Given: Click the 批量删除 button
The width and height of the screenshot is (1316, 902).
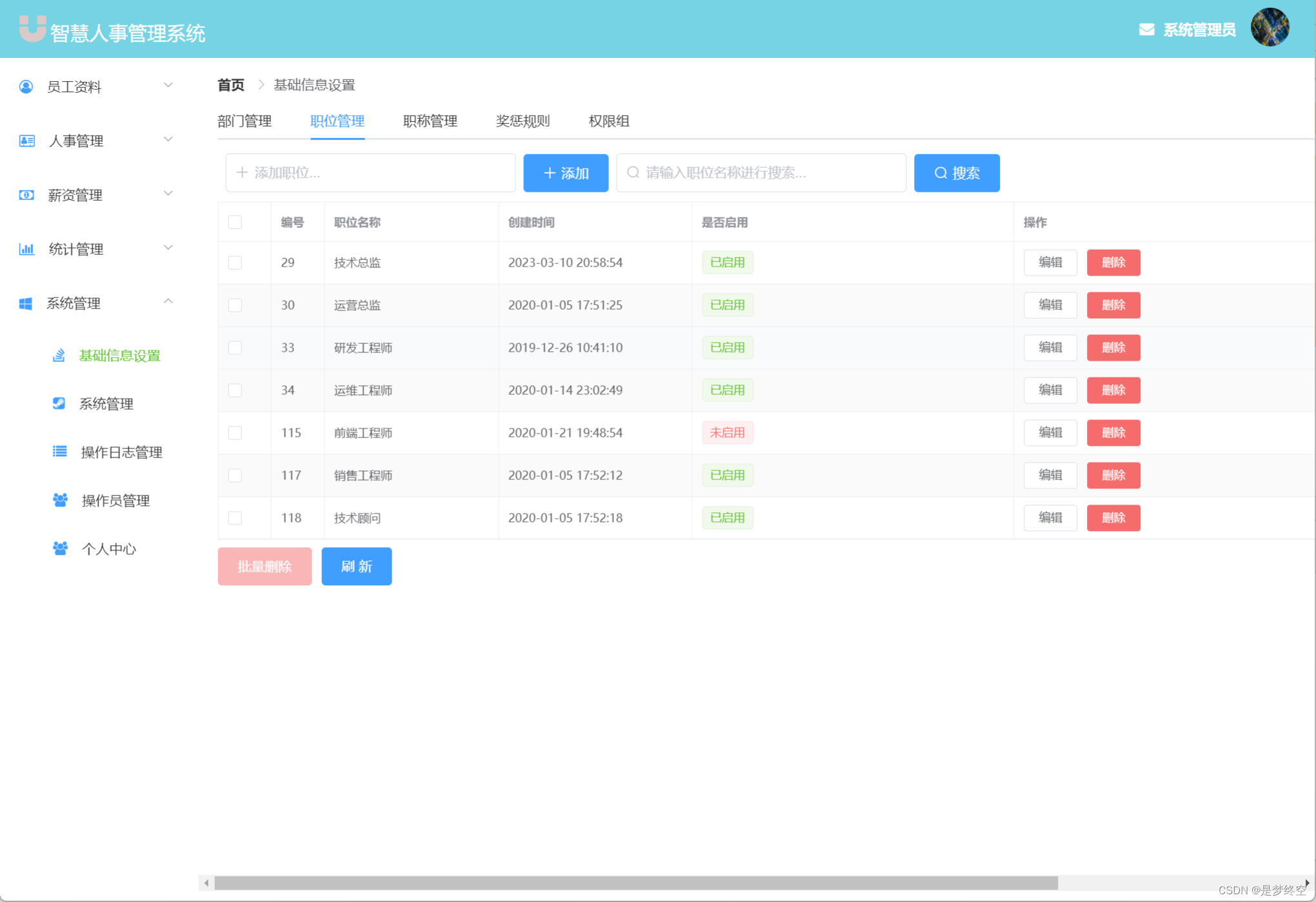Looking at the screenshot, I should click(264, 566).
